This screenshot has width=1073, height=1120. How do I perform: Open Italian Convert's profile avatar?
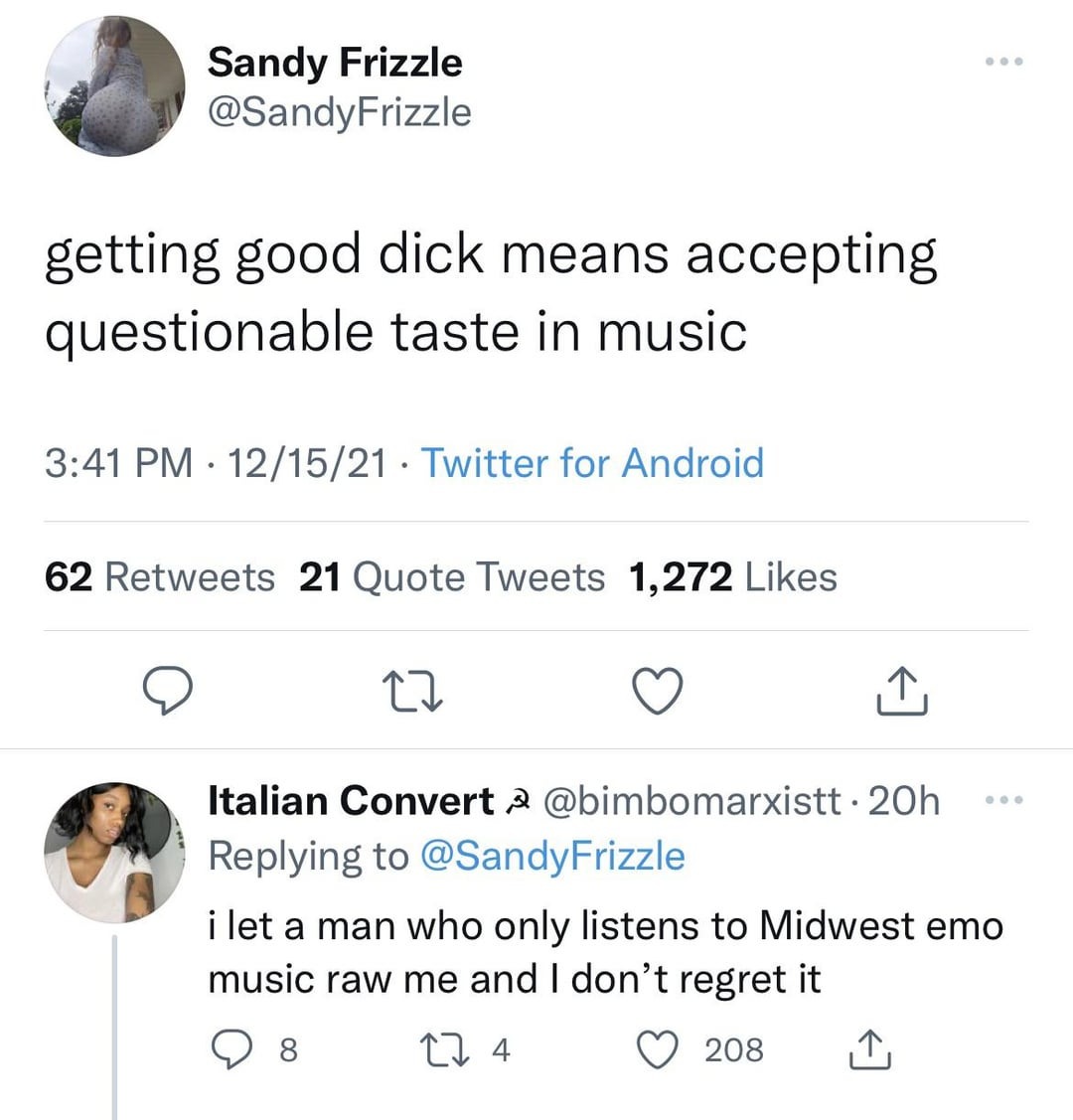115,852
